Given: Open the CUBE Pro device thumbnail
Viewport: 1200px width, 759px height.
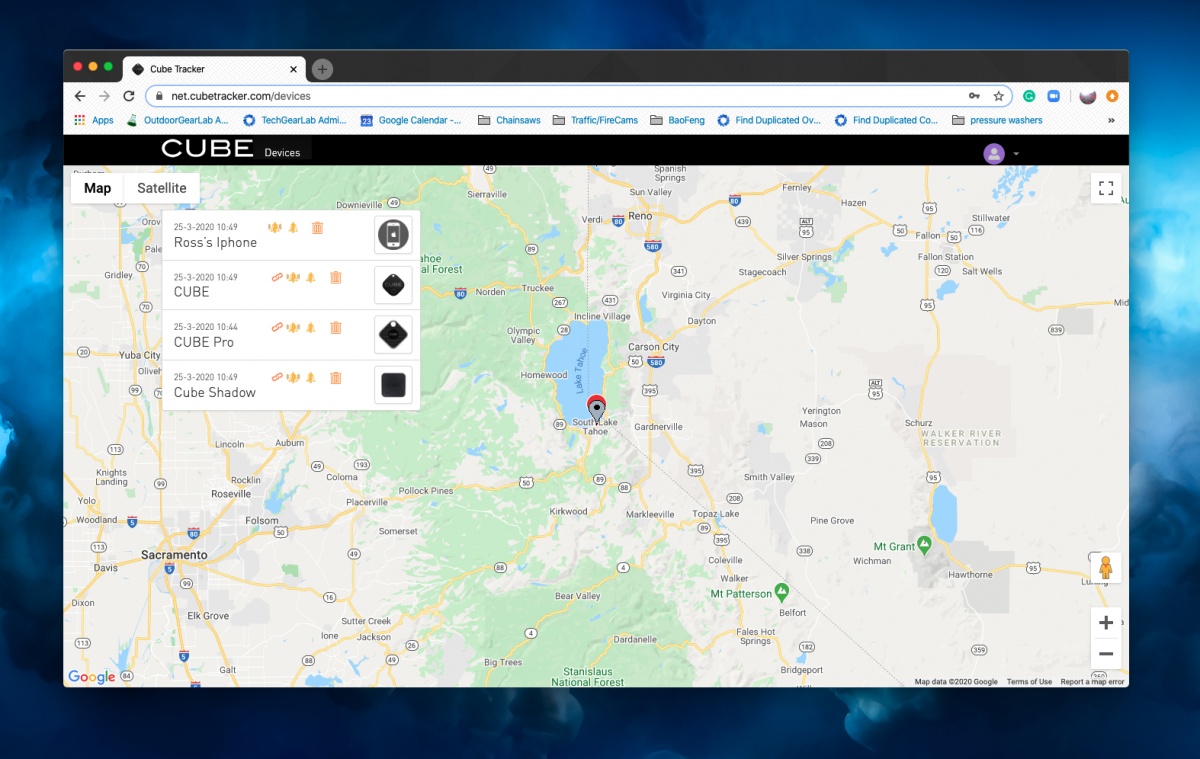Looking at the screenshot, I should tap(393, 335).
